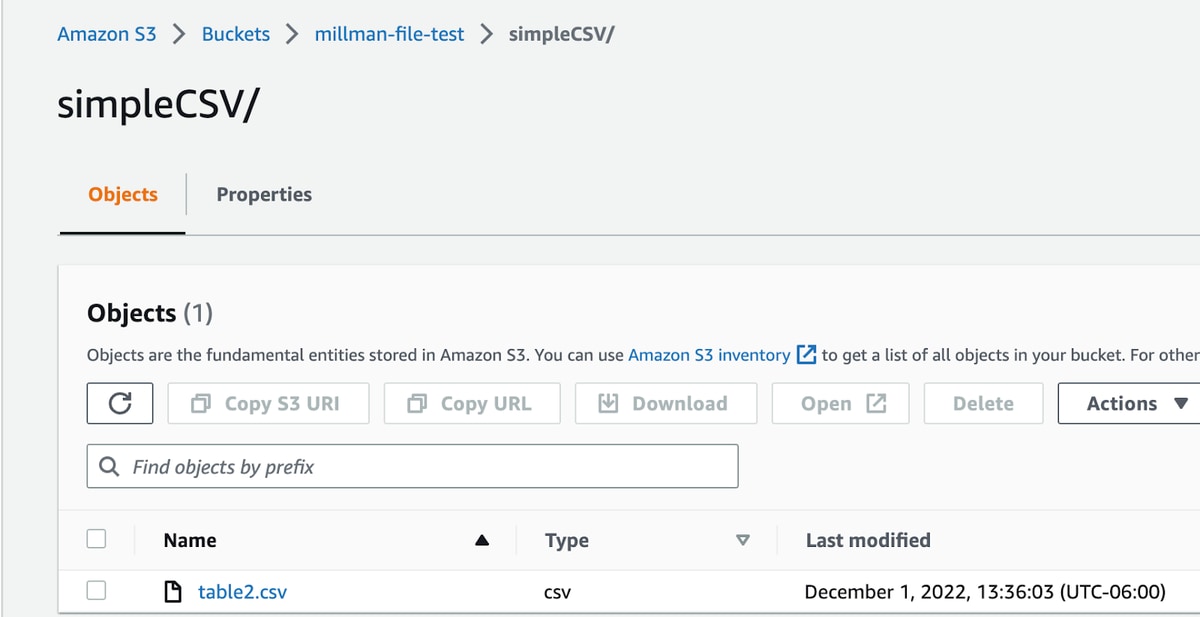Switch to the Properties tab
Image resolution: width=1200 pixels, height=617 pixels.
point(264,194)
